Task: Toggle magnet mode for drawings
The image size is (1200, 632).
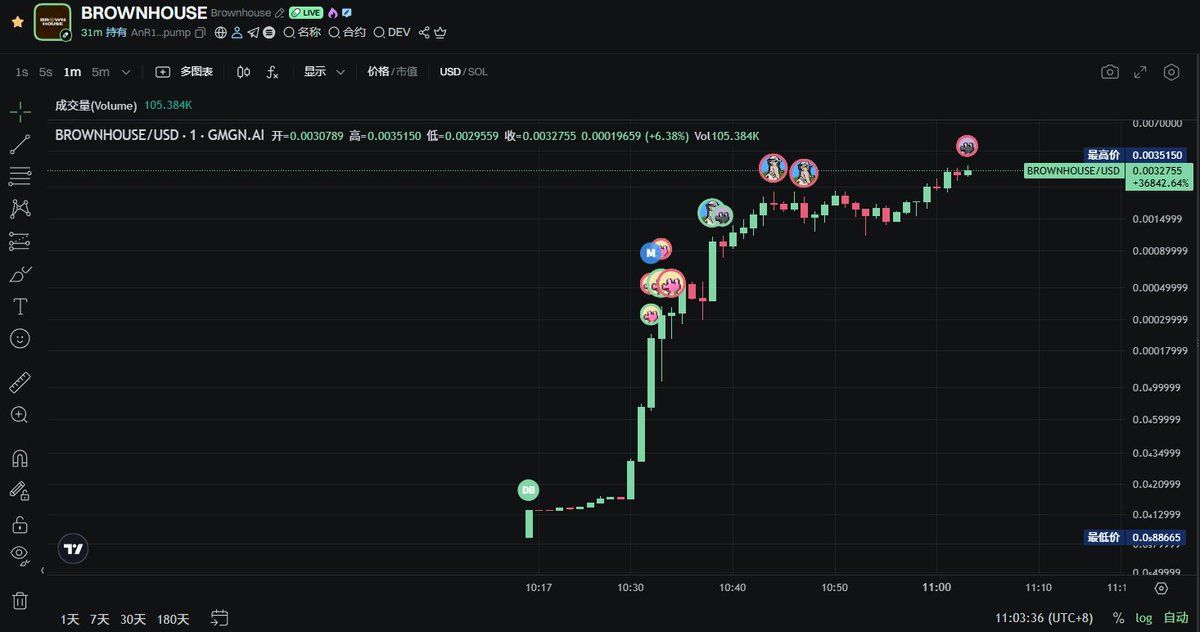Action: [x=20, y=458]
